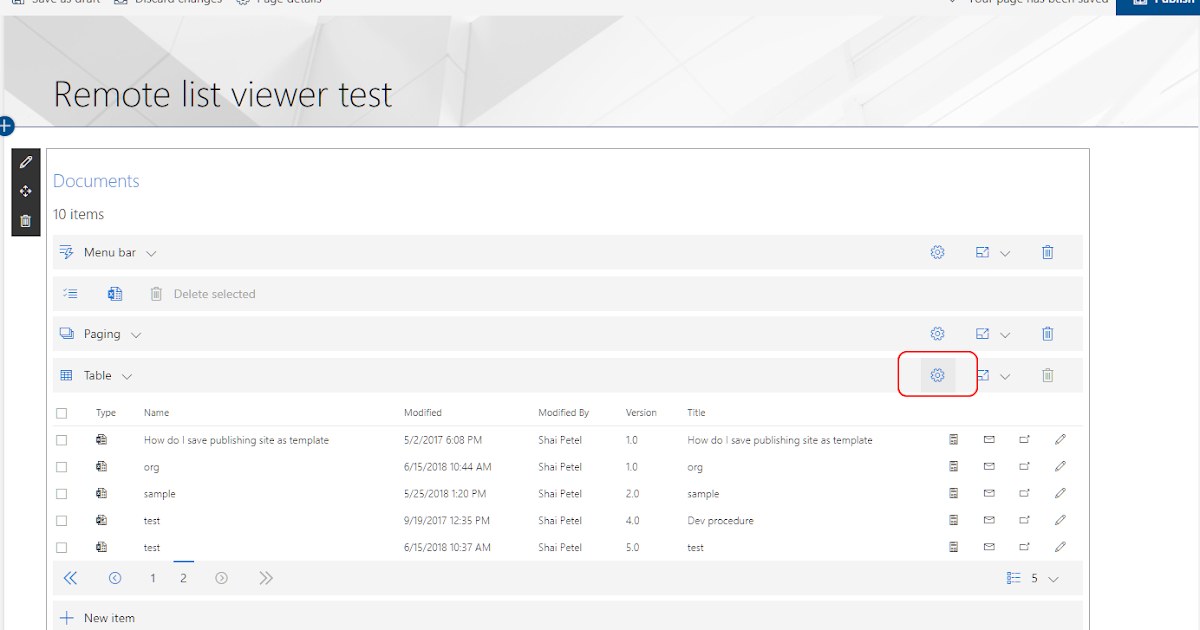Viewport: 1200px width, 630px height.
Task: Check the checkbox next to org
Action: pos(61,466)
